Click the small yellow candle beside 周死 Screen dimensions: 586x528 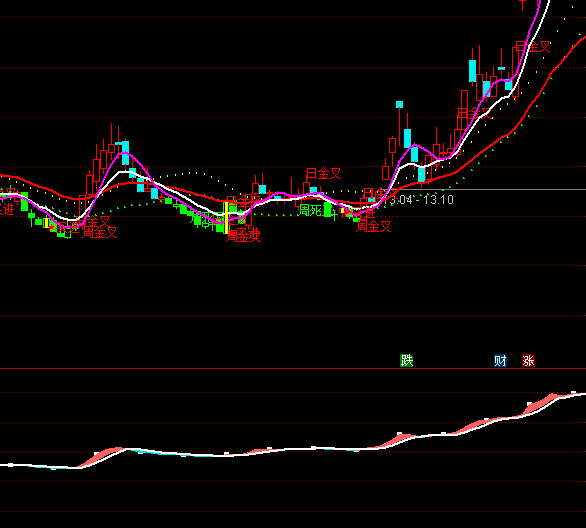click(342, 211)
